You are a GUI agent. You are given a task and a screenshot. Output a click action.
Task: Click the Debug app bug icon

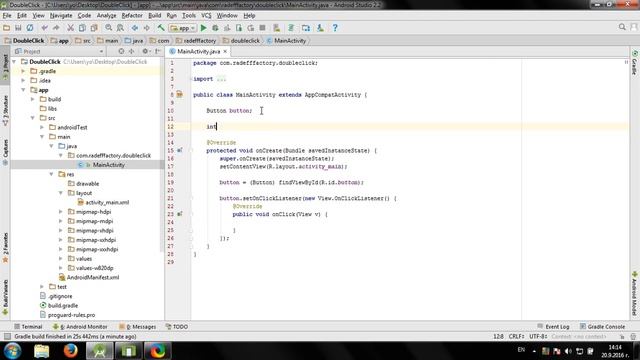point(215,28)
